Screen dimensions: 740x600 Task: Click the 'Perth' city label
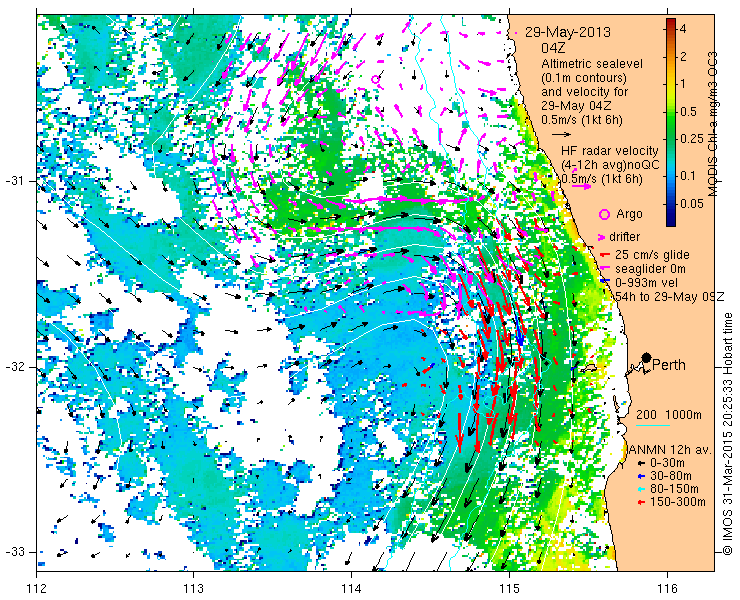[669, 365]
